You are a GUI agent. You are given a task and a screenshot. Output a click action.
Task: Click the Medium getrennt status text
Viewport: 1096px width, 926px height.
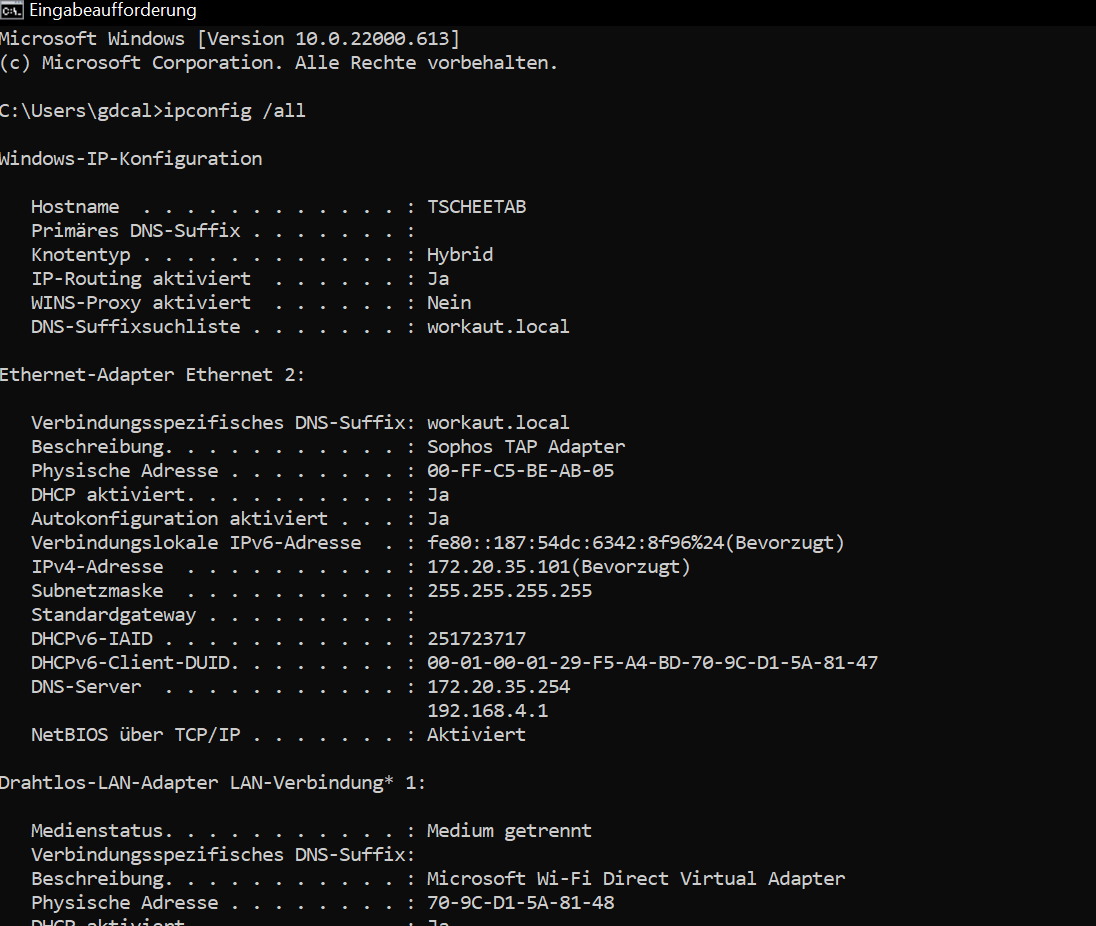coord(509,831)
